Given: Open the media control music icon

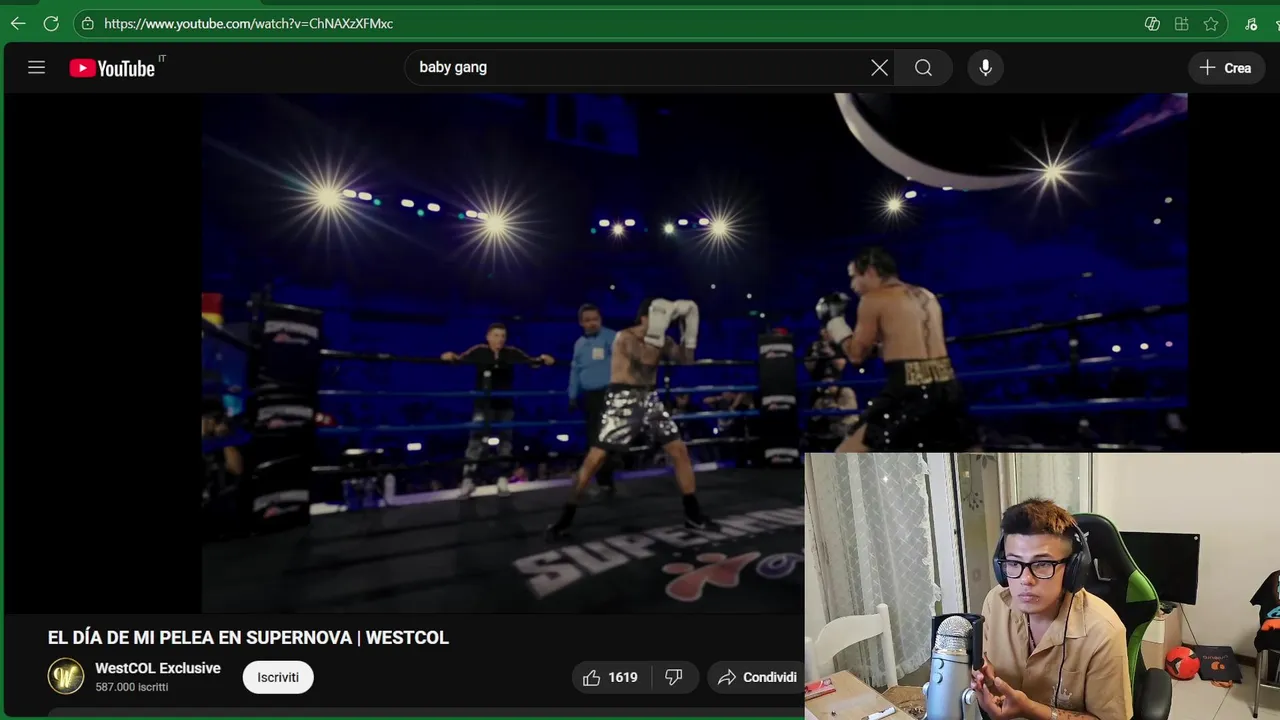Looking at the screenshot, I should pos(1251,23).
